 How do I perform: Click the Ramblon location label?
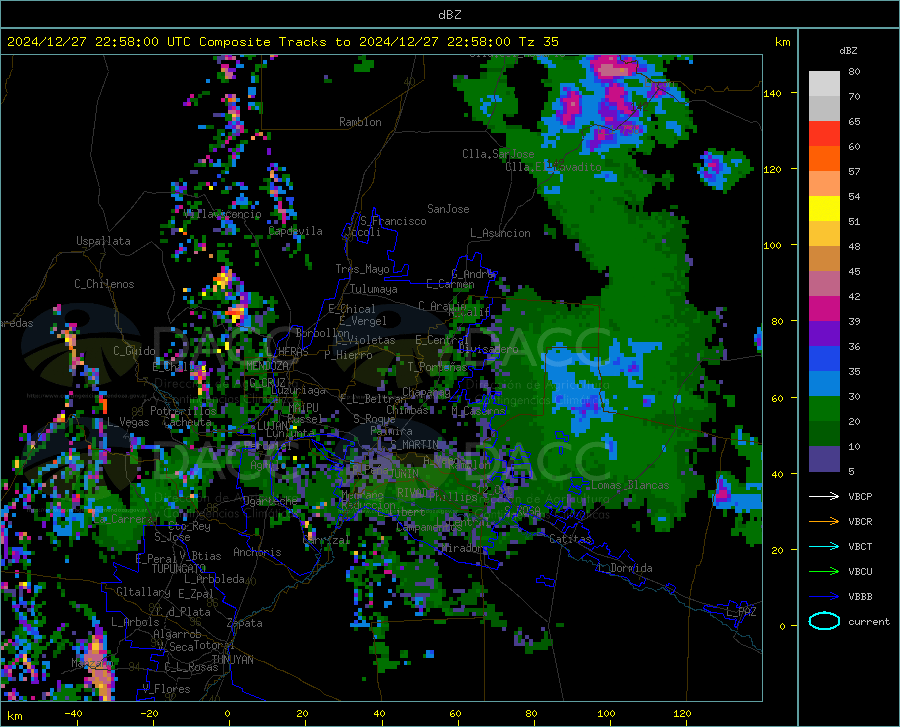pyautogui.click(x=360, y=122)
